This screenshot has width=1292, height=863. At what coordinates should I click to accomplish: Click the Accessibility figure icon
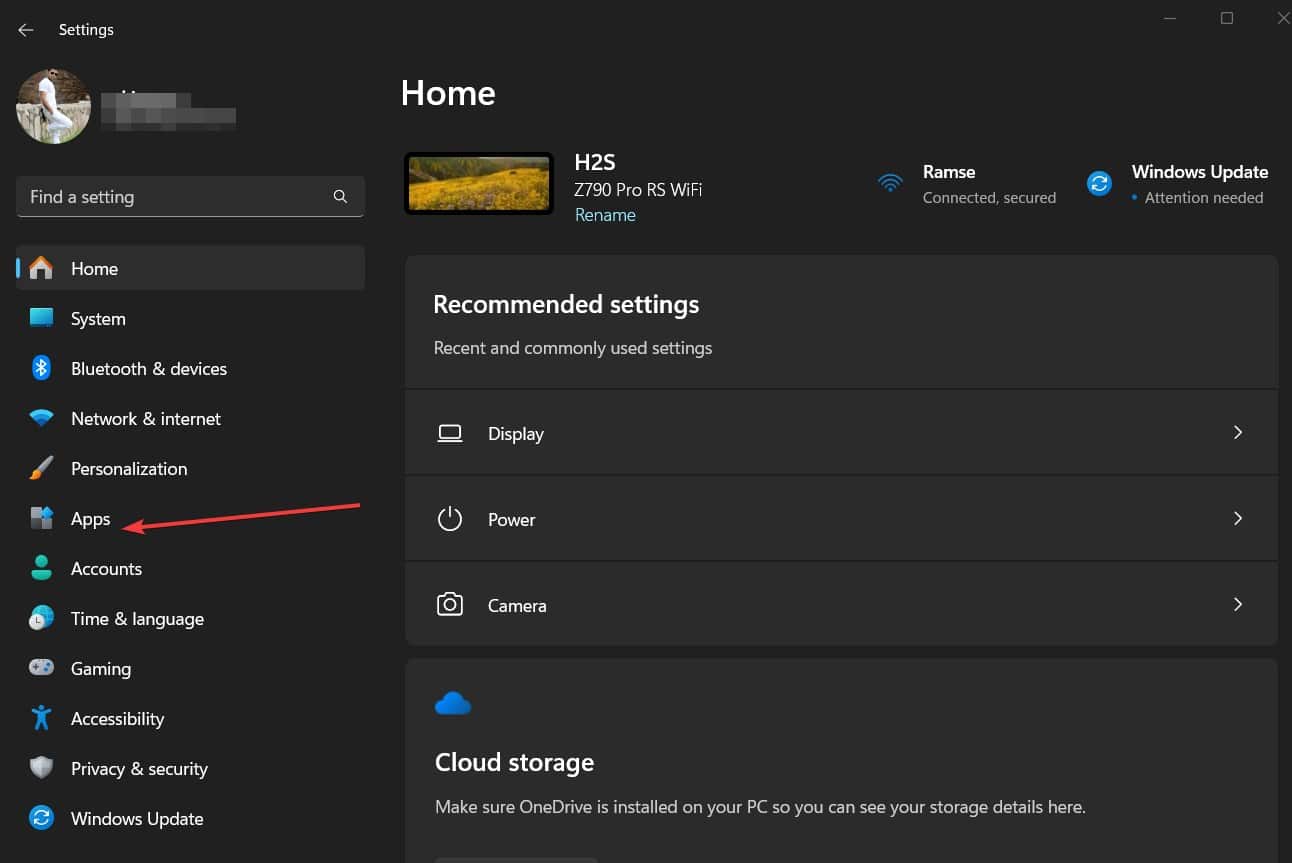click(41, 718)
